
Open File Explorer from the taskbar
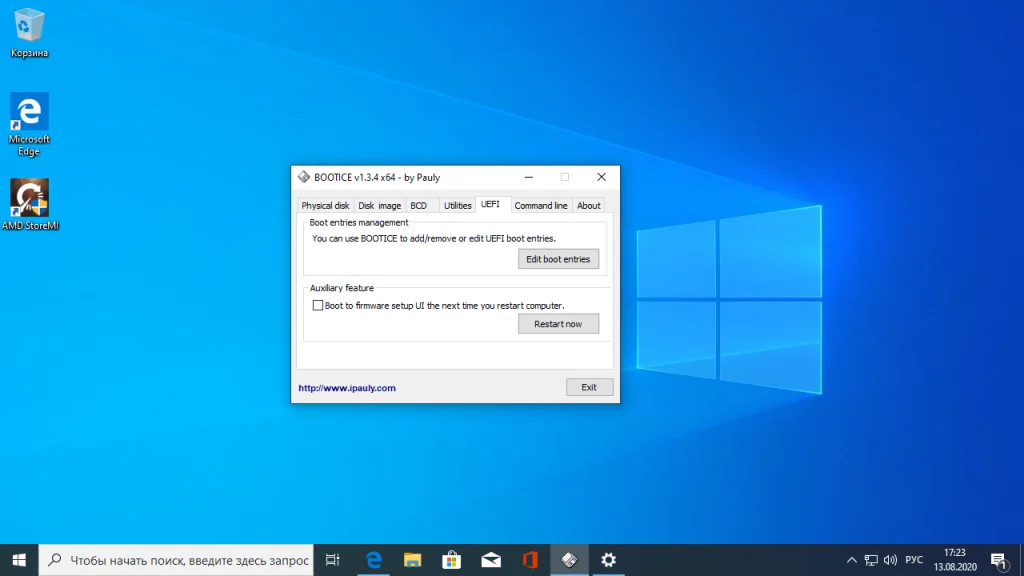click(x=412, y=560)
